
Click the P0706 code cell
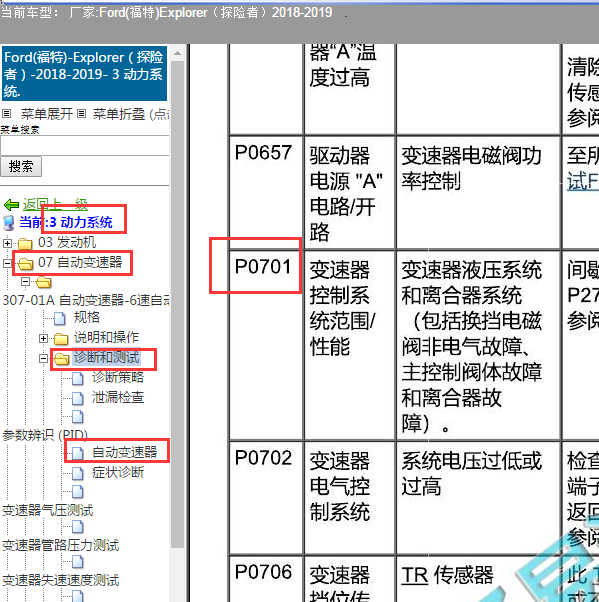266,579
